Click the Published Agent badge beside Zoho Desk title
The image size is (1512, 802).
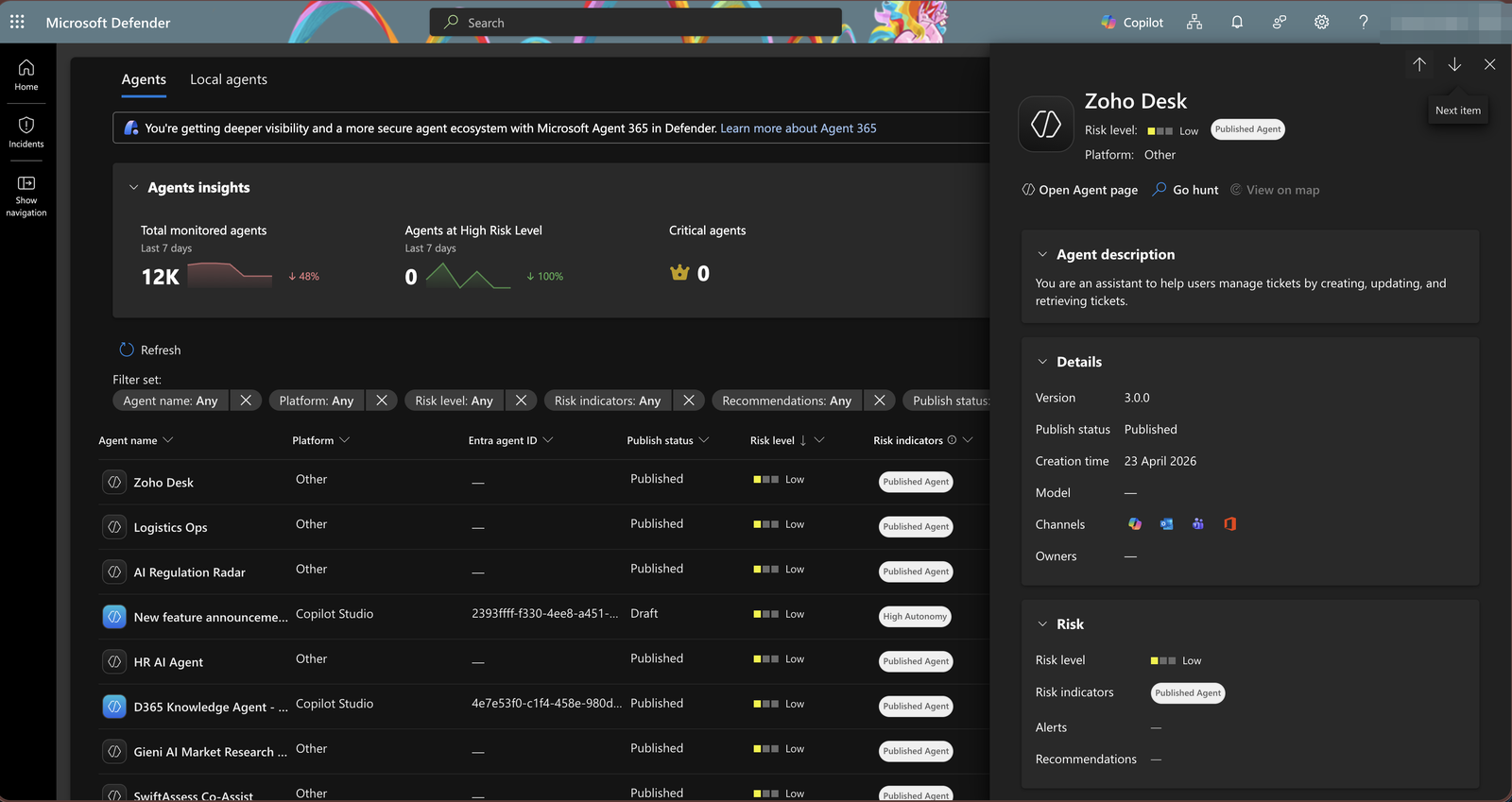click(1247, 129)
